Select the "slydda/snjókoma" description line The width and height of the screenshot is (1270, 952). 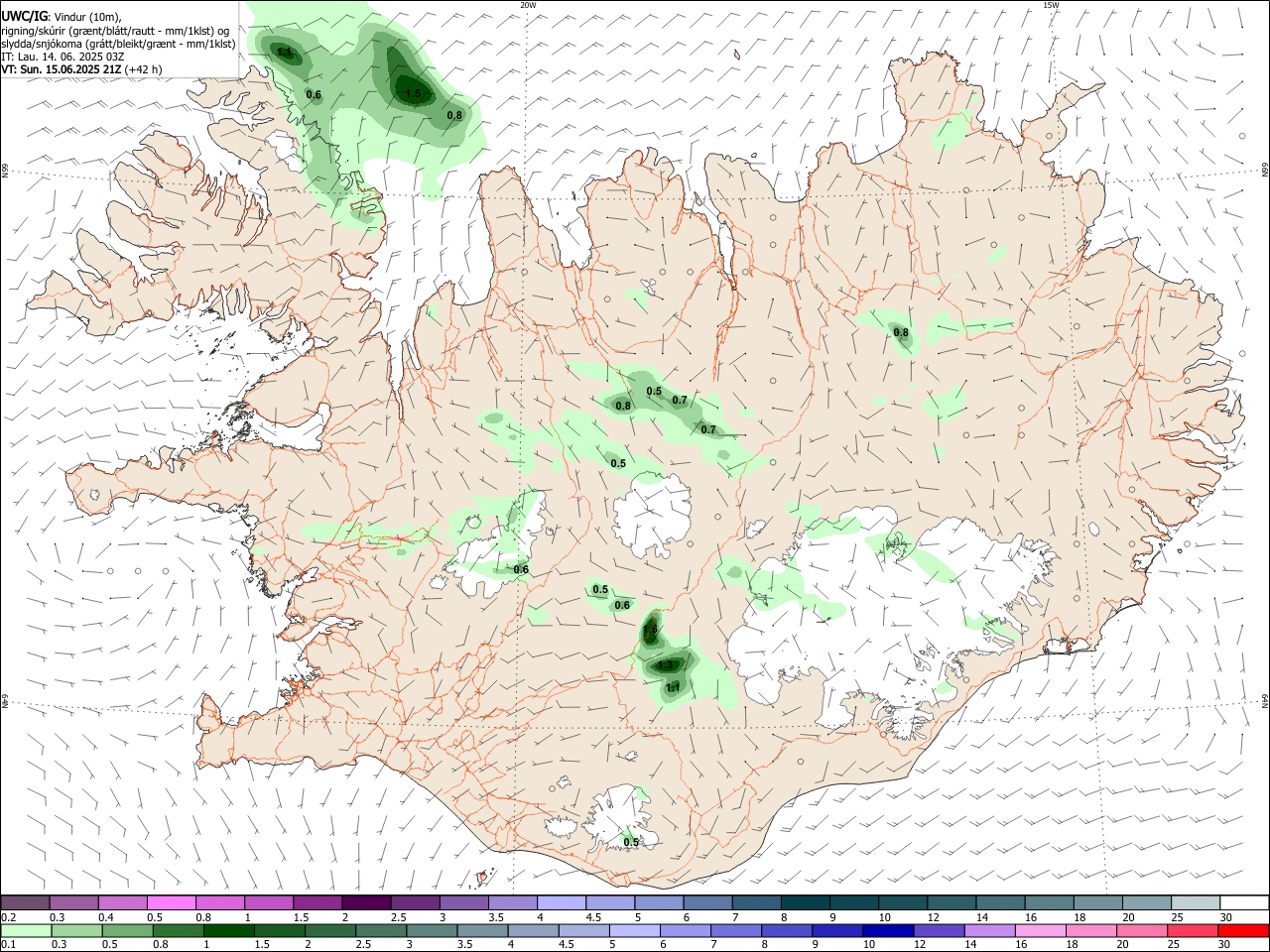tap(118, 44)
